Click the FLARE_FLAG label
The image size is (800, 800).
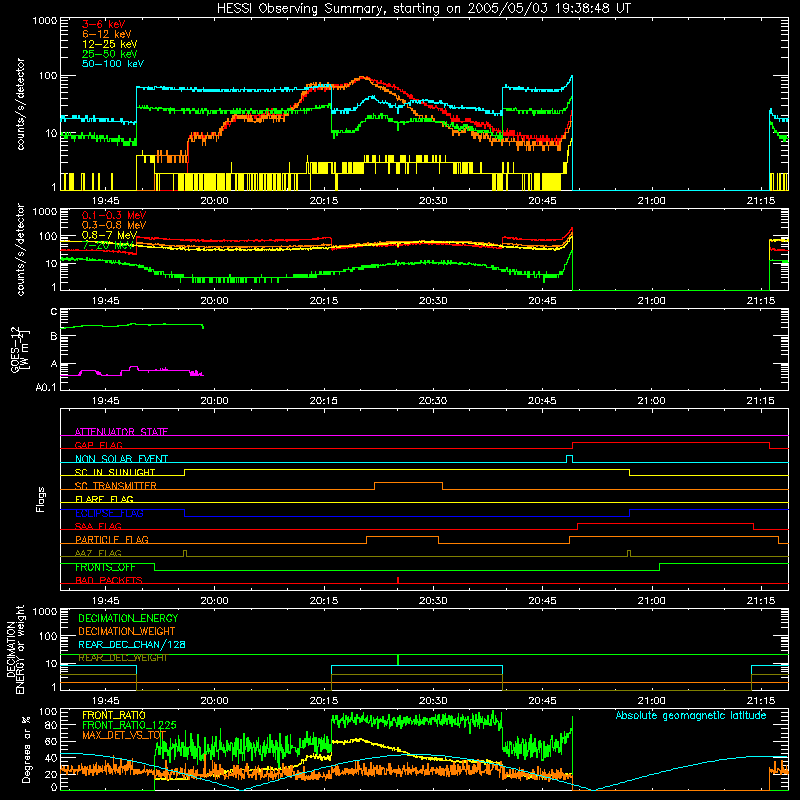(104, 499)
